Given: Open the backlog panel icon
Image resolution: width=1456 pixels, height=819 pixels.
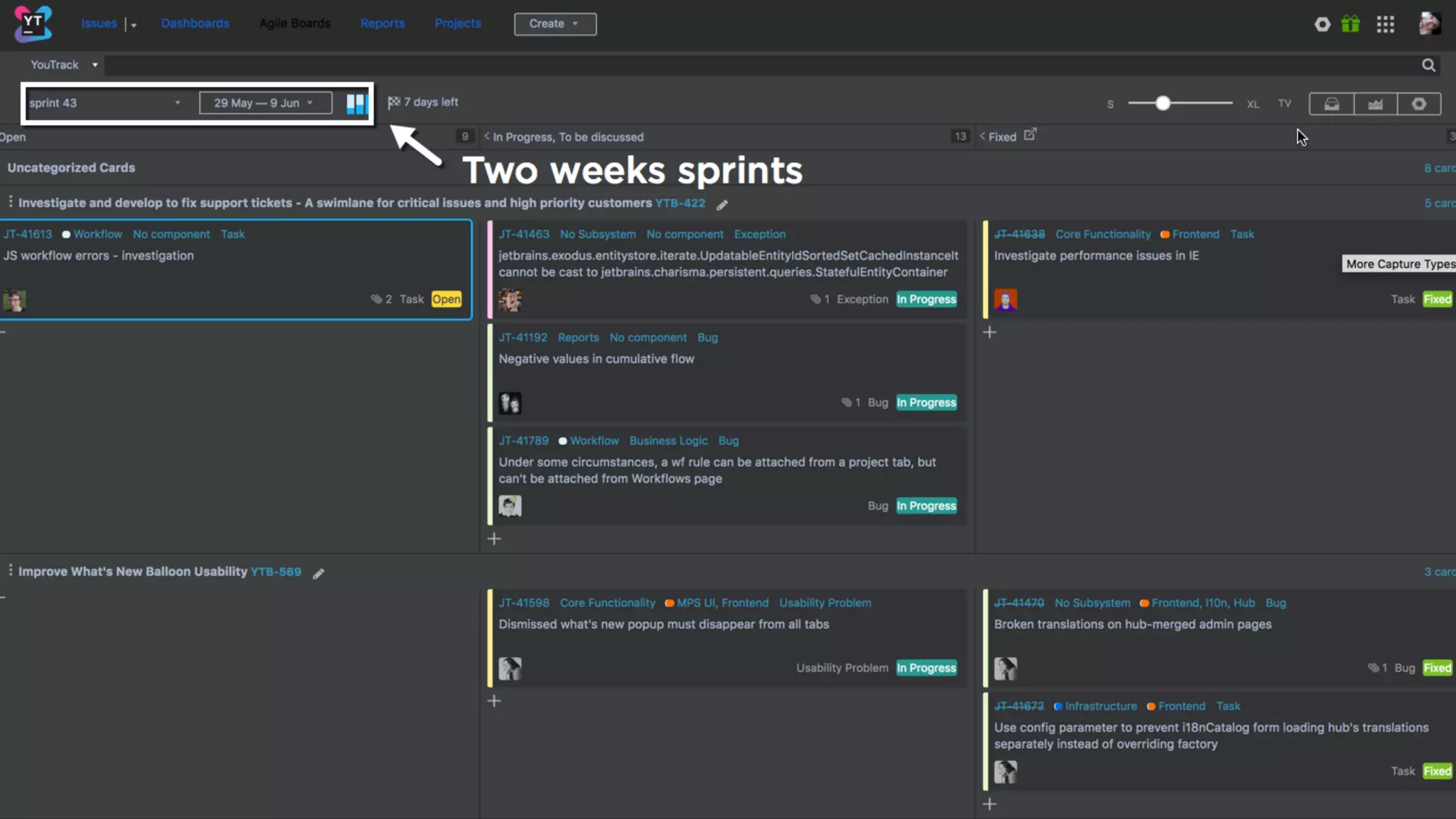Looking at the screenshot, I should tap(1332, 104).
